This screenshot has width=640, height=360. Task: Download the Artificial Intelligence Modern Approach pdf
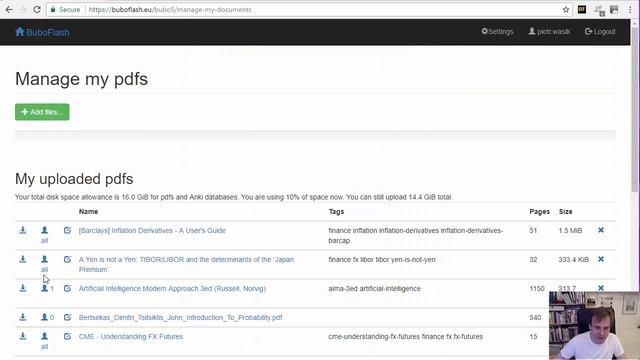23,288
